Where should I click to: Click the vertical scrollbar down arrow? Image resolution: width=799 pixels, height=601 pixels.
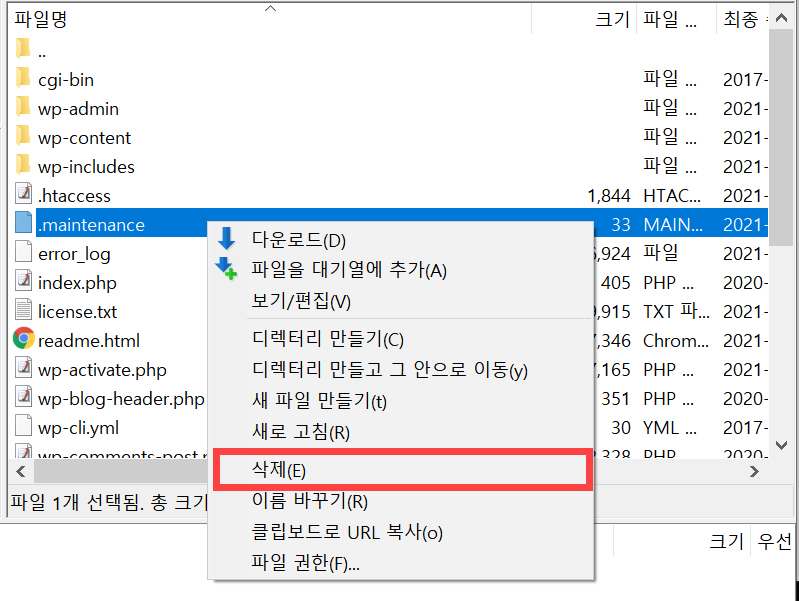point(781,445)
